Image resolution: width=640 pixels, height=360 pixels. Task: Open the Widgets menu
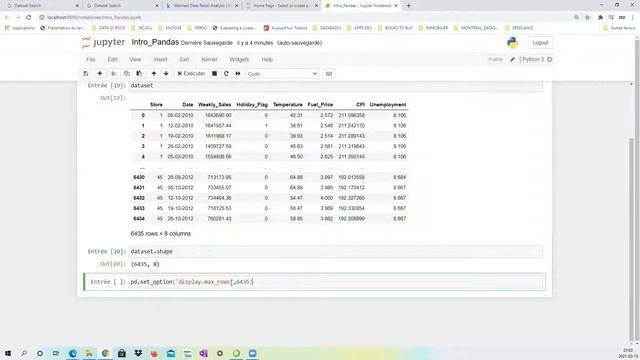(239, 60)
